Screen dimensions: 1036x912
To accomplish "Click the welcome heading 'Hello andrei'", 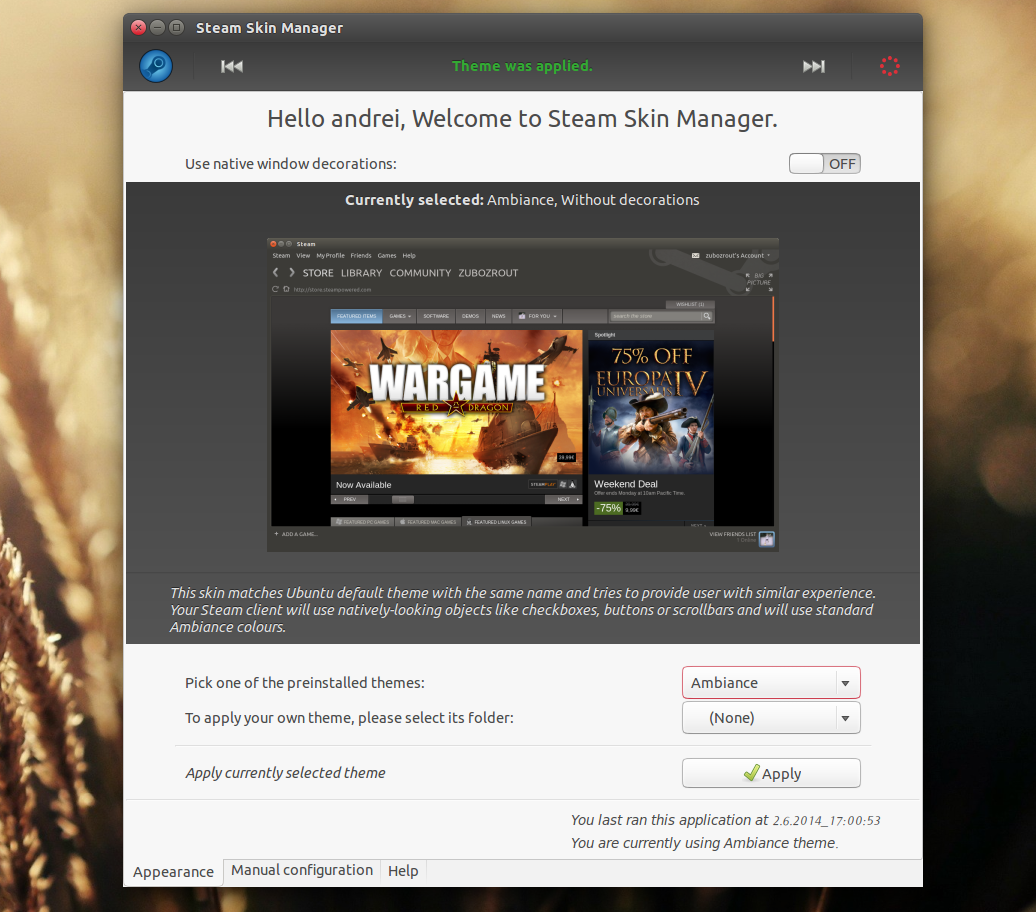I will (522, 119).
